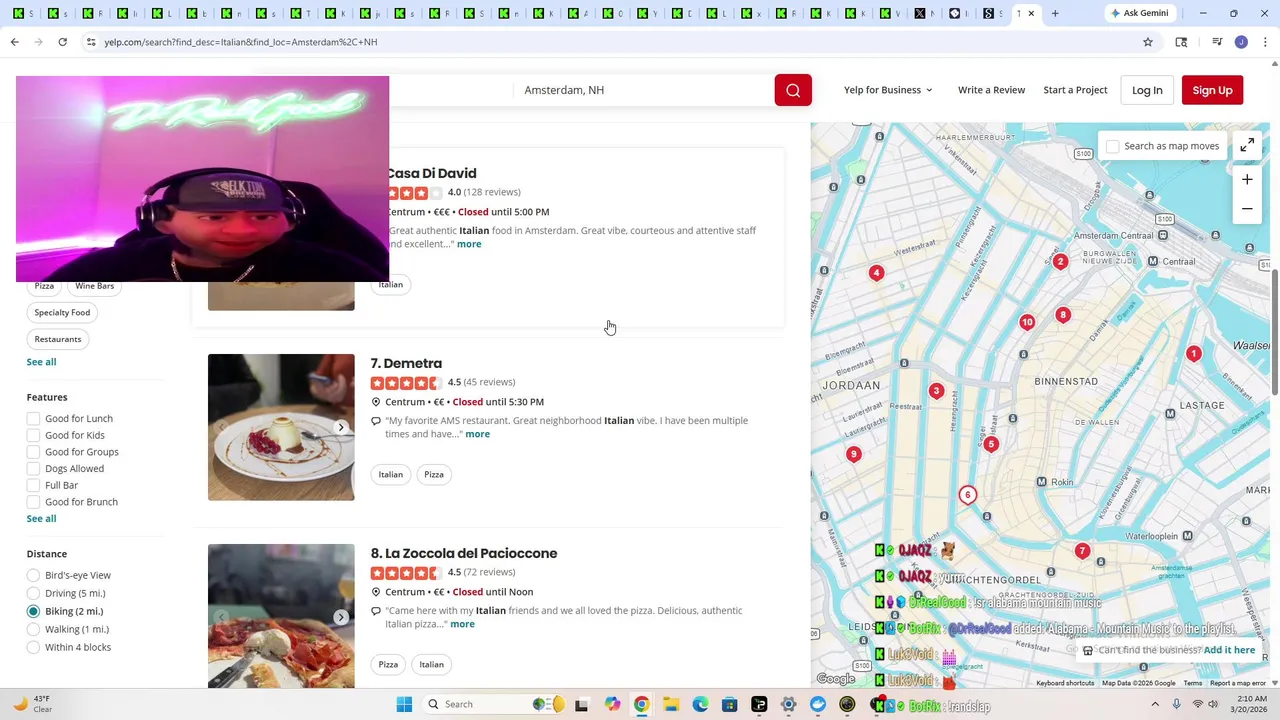Open the Windows Start menu
Screen dimensions: 1280x720
404,704
